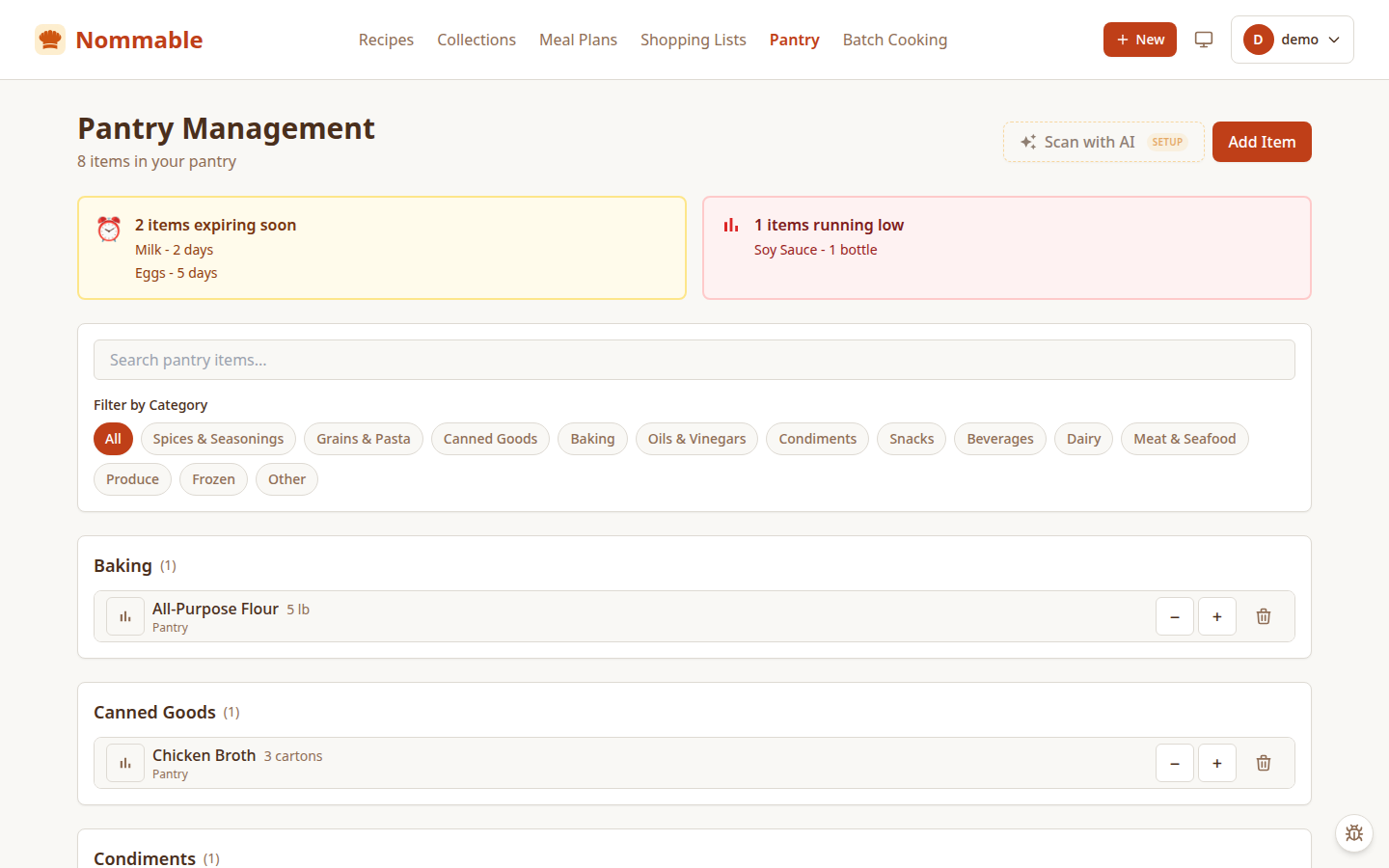This screenshot has height=868, width=1389.
Task: Filter by Snacks
Action: pos(912,439)
